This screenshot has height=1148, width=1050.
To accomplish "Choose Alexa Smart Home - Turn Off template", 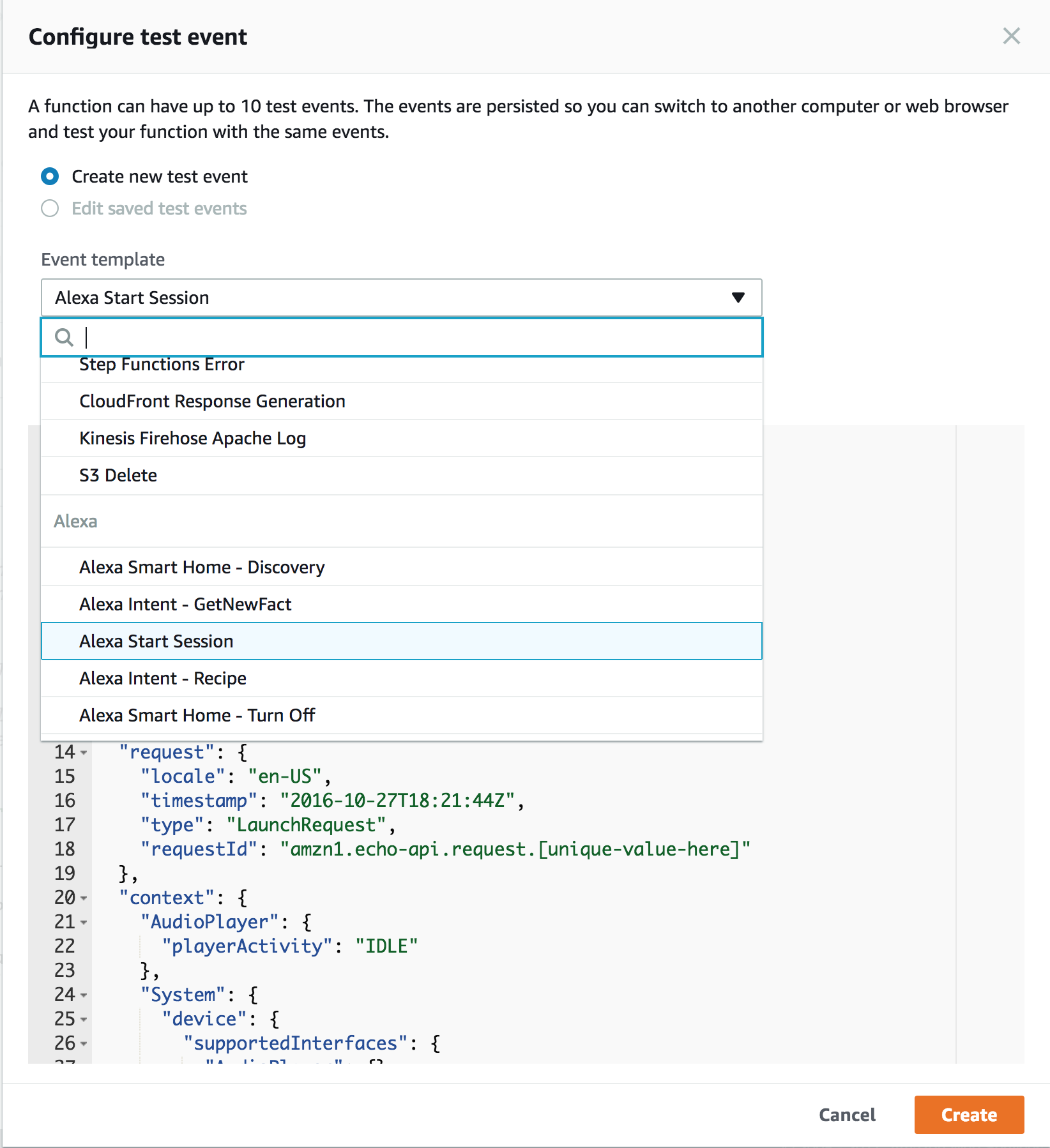I will pyautogui.click(x=402, y=715).
